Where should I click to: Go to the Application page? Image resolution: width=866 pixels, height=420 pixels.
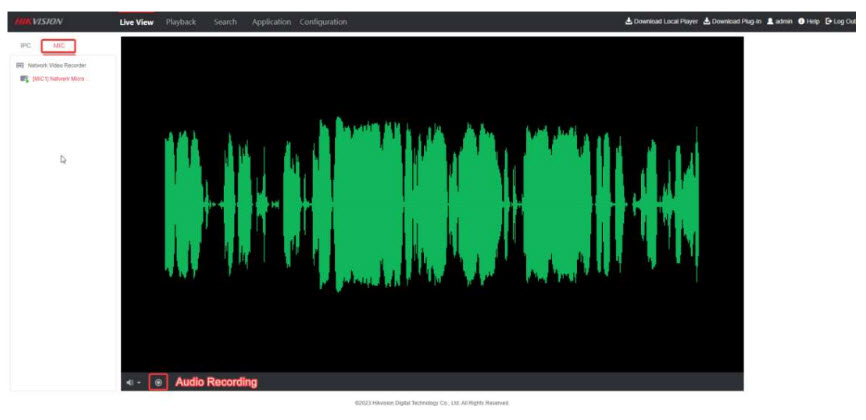271,22
